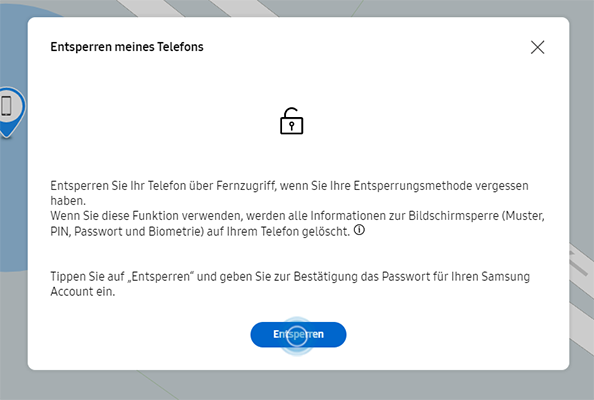This screenshot has width=594, height=400.
Task: Click the word "haben." in the description
Action: coord(68,201)
